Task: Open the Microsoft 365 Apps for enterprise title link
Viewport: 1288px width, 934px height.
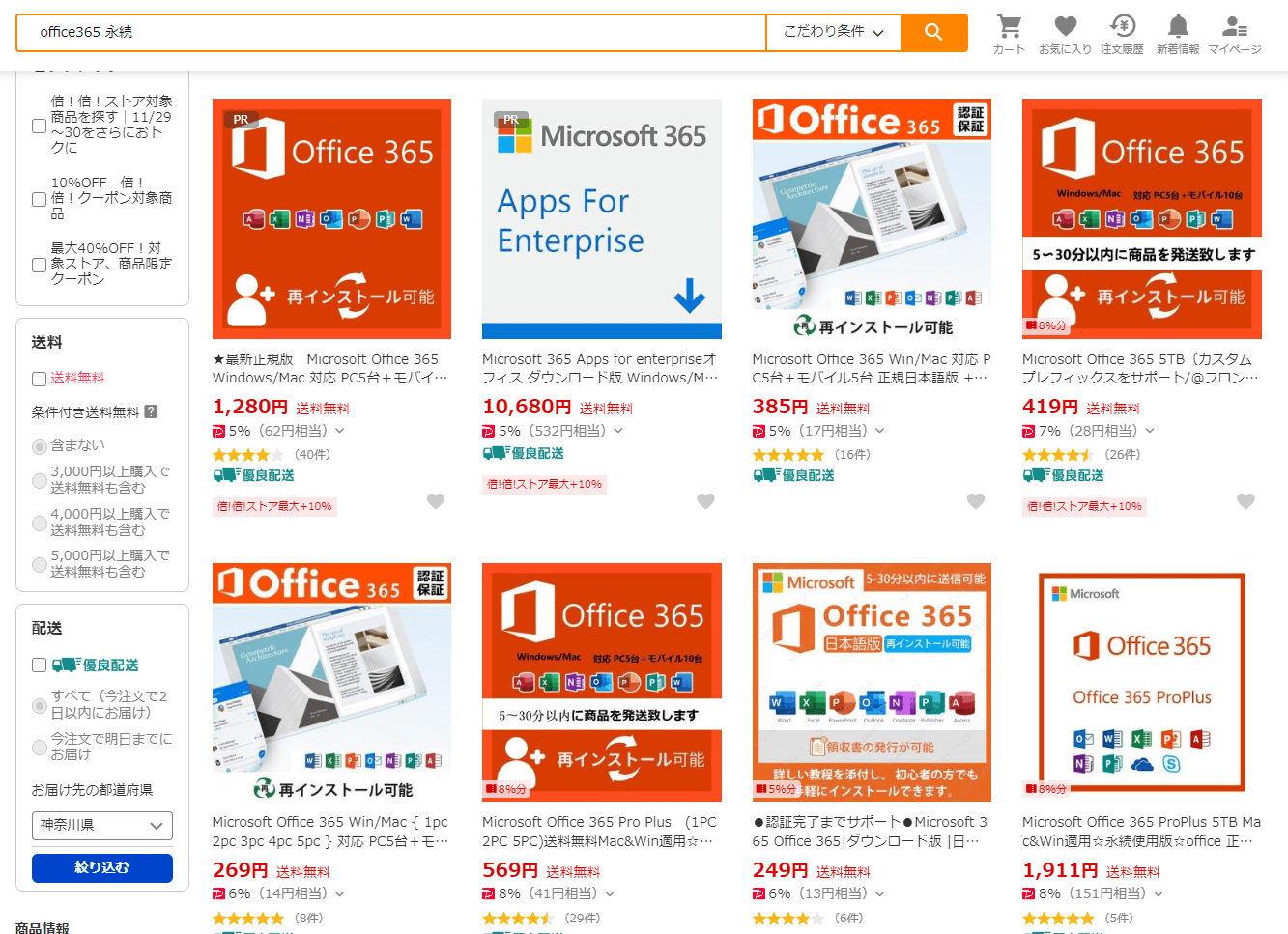Action: pyautogui.click(x=599, y=368)
